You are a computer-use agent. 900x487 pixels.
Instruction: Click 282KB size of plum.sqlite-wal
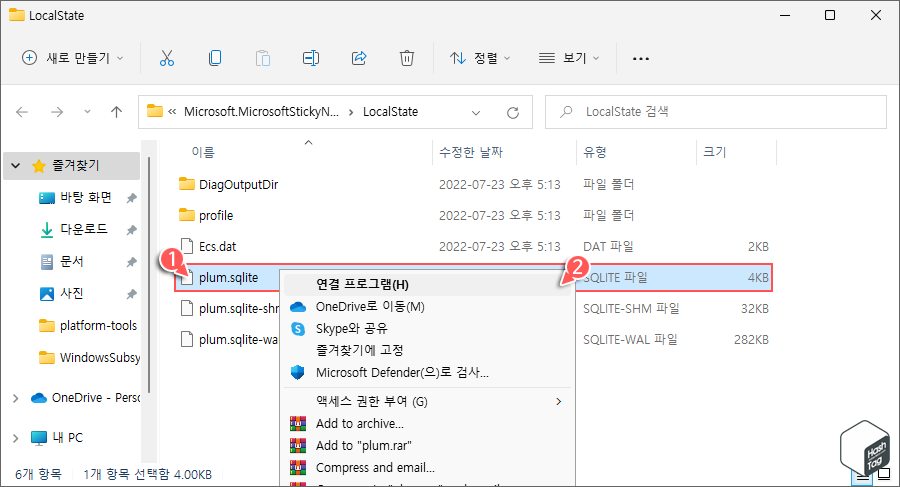751,339
